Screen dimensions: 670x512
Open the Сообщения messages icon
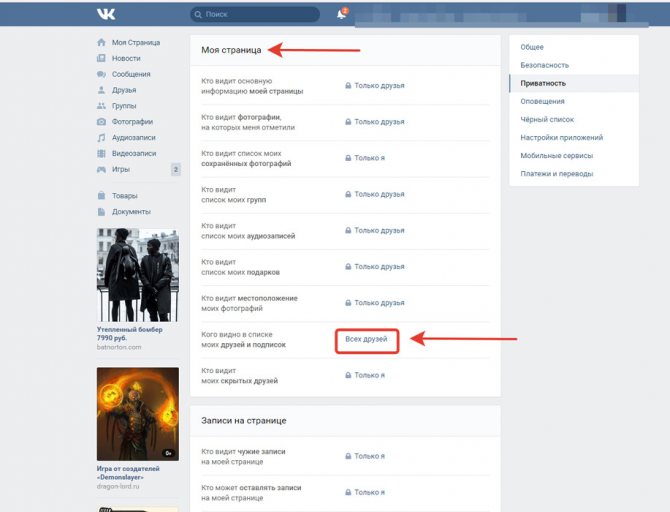(101, 74)
